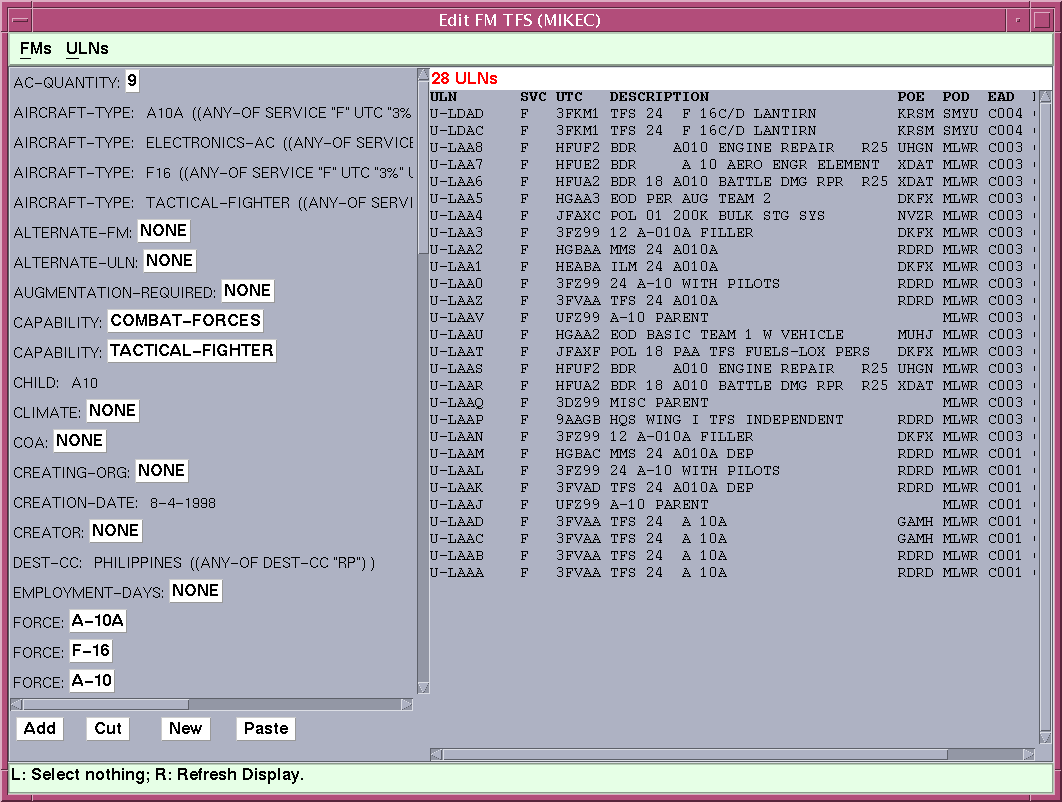The image size is (1062, 802).
Task: Select ULN row U-LAA4 in the list
Action: [x=457, y=216]
